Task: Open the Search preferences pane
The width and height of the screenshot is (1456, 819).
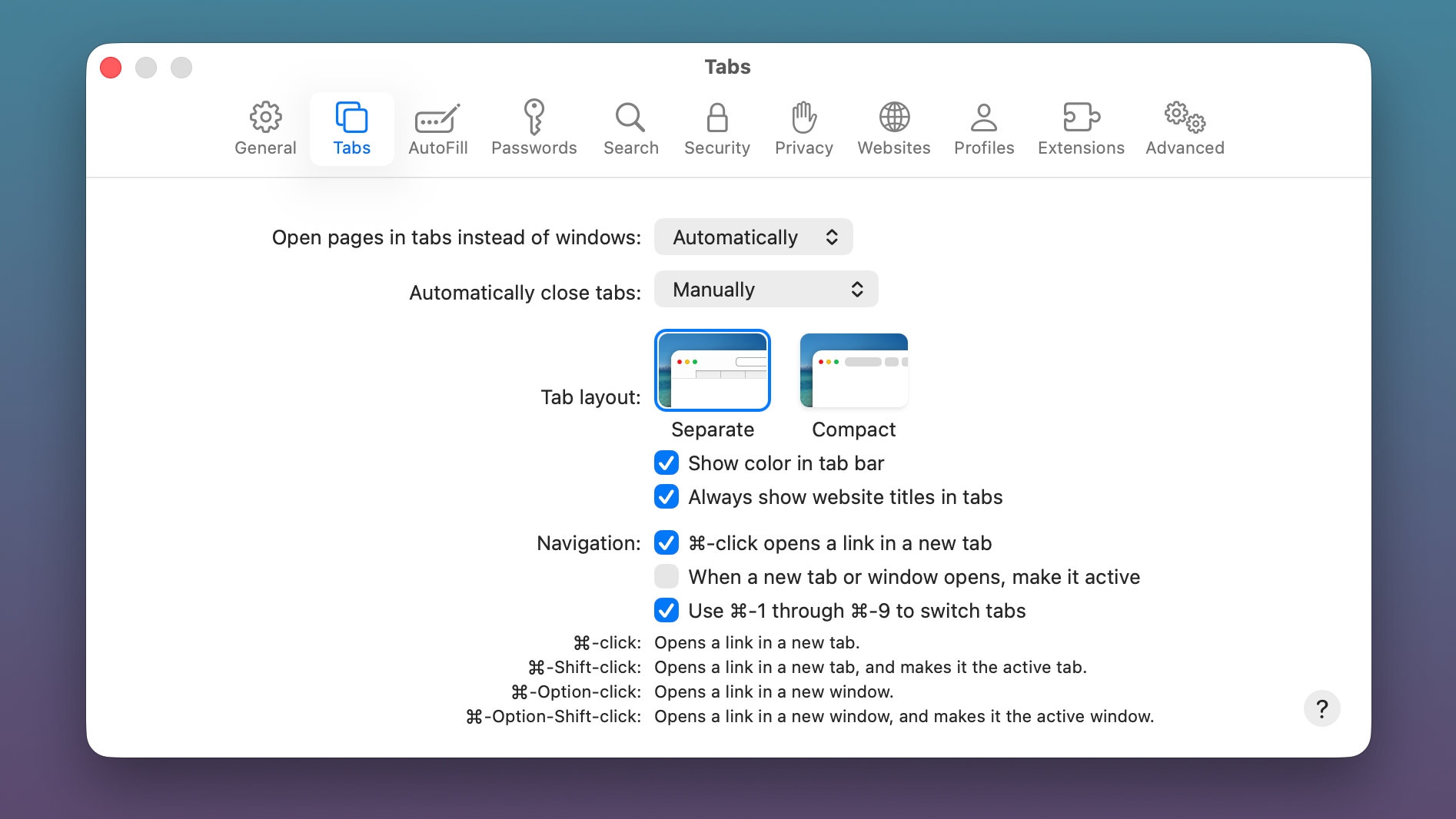Action: click(630, 128)
